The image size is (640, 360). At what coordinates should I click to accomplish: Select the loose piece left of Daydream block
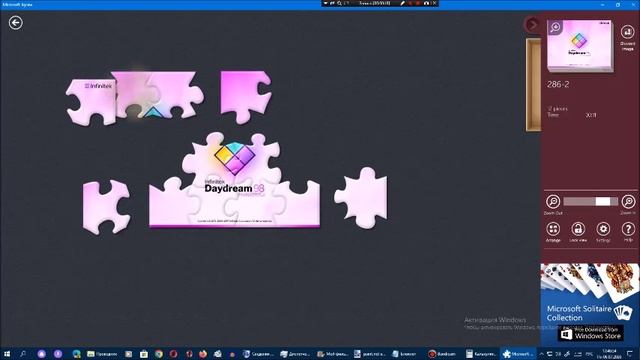(x=106, y=207)
